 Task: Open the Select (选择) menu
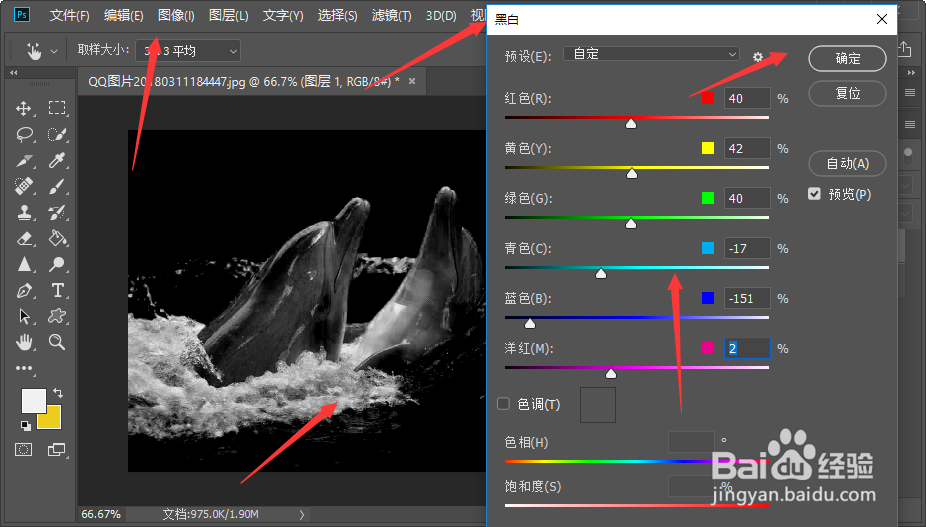click(x=337, y=15)
